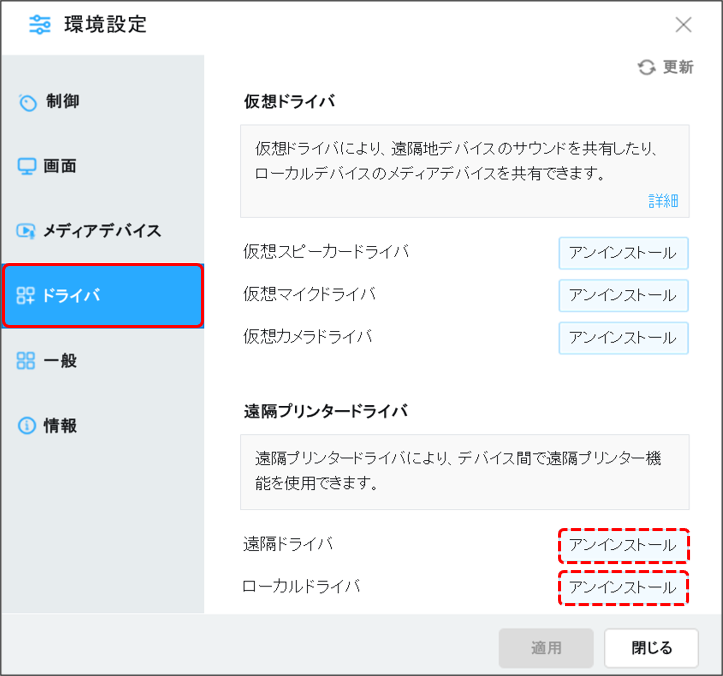Click the 仮想マイクドライバ label

[x=309, y=294]
